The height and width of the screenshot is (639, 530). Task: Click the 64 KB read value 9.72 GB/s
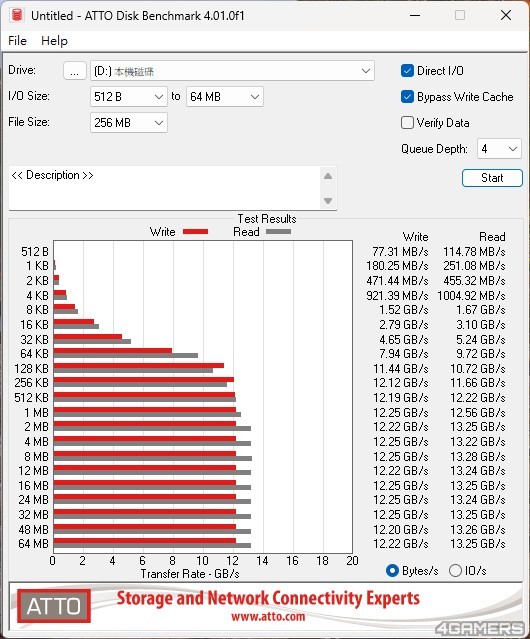click(x=481, y=354)
